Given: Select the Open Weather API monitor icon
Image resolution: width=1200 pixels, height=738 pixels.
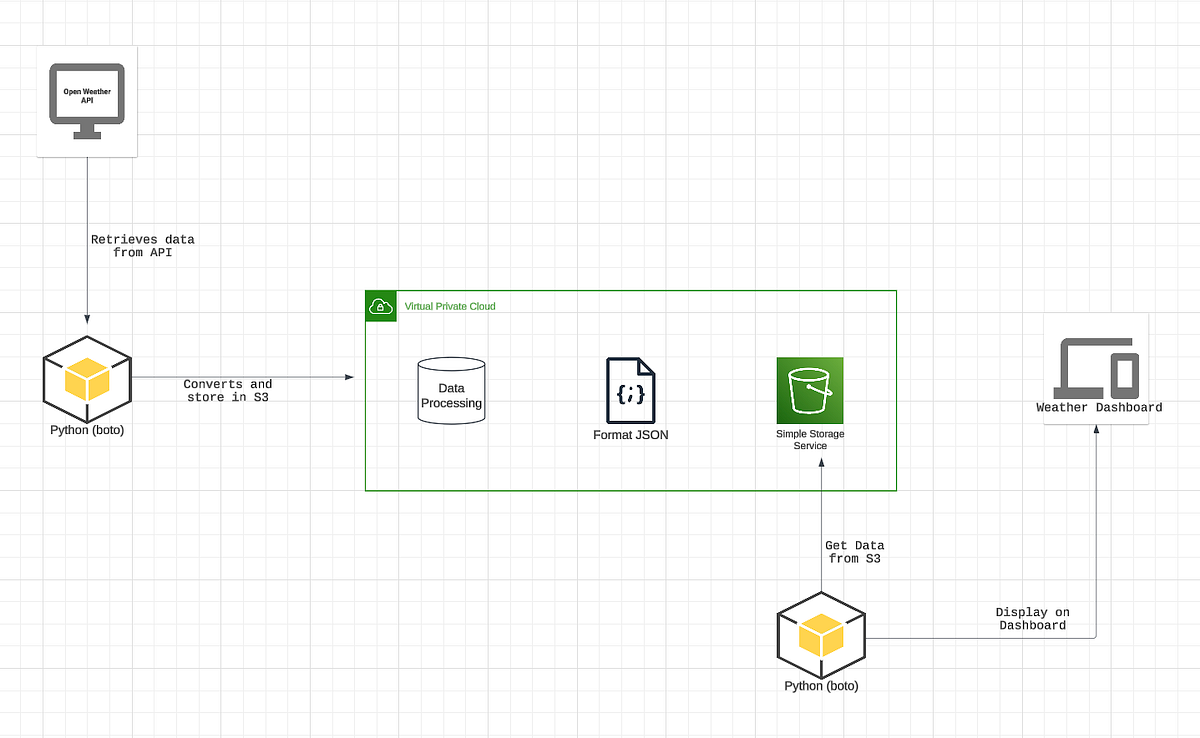Looking at the screenshot, I should click(87, 97).
